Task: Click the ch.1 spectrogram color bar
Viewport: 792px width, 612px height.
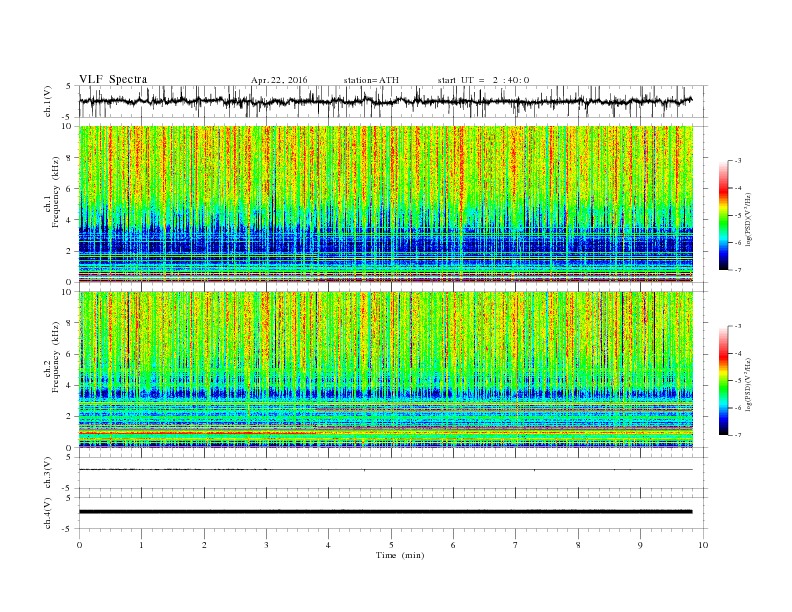Action: [x=723, y=215]
